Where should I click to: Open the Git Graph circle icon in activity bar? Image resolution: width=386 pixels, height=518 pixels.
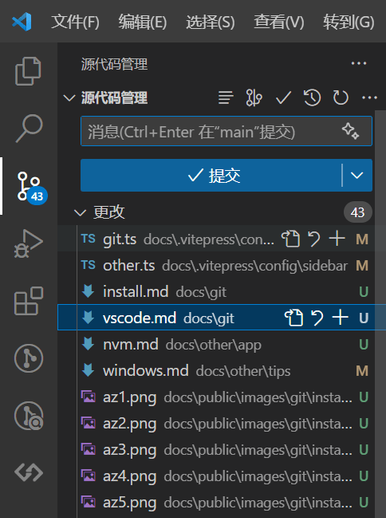29,358
